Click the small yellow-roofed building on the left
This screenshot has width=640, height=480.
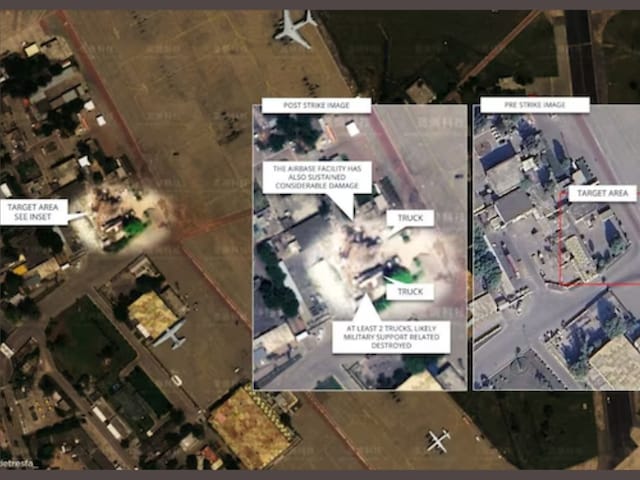click(x=152, y=313)
